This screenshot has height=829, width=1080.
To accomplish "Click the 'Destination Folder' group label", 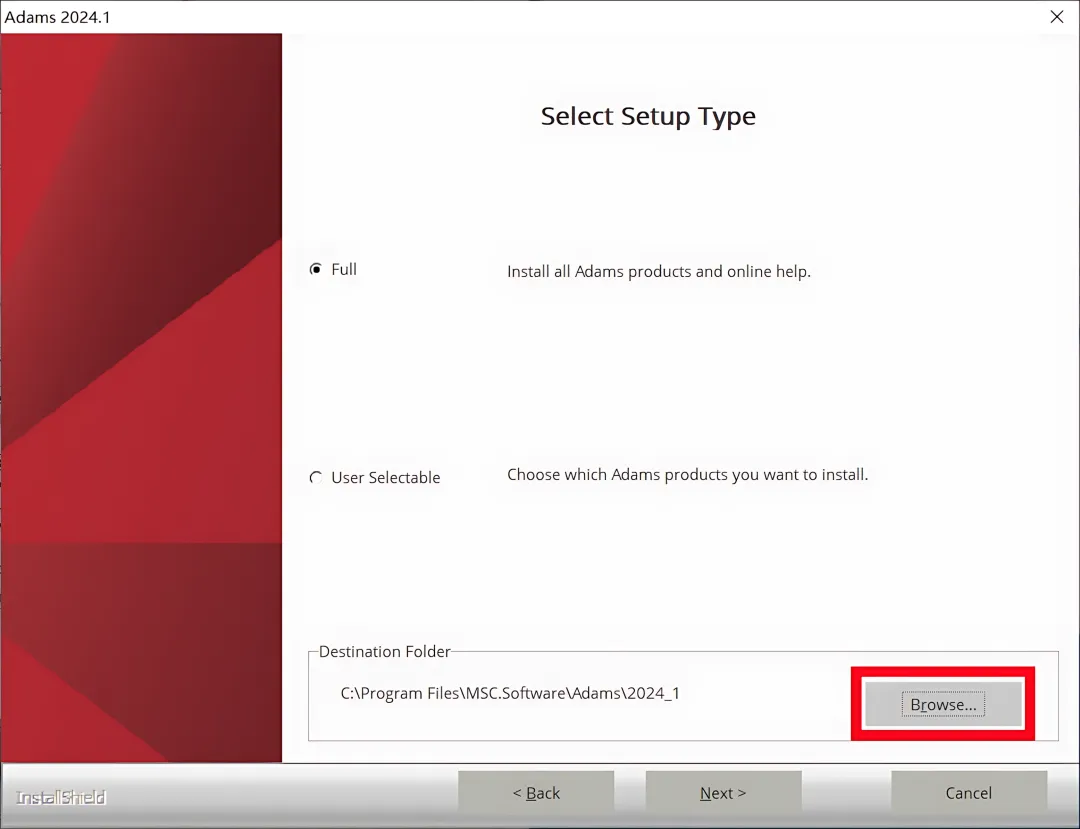I will click(384, 651).
